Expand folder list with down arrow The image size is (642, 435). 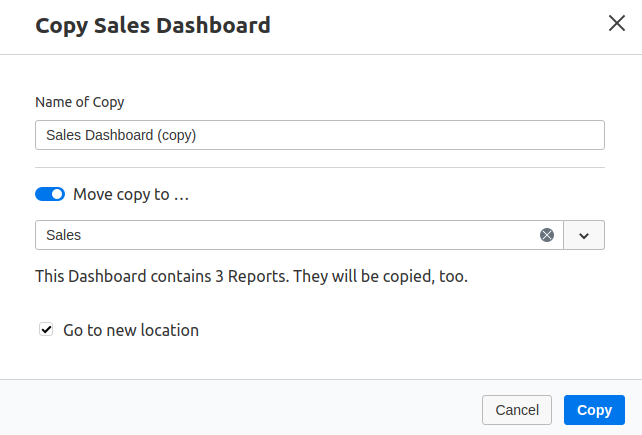pos(584,235)
